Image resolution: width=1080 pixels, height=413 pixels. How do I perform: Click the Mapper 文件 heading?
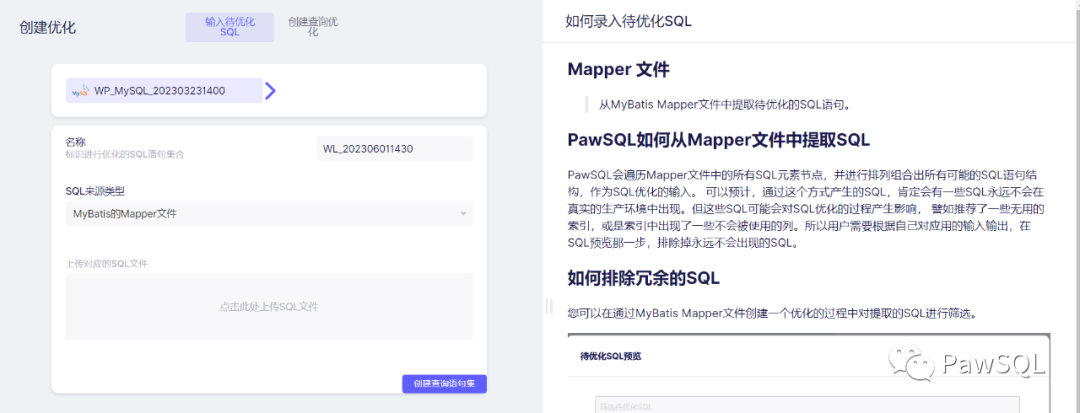coord(618,70)
